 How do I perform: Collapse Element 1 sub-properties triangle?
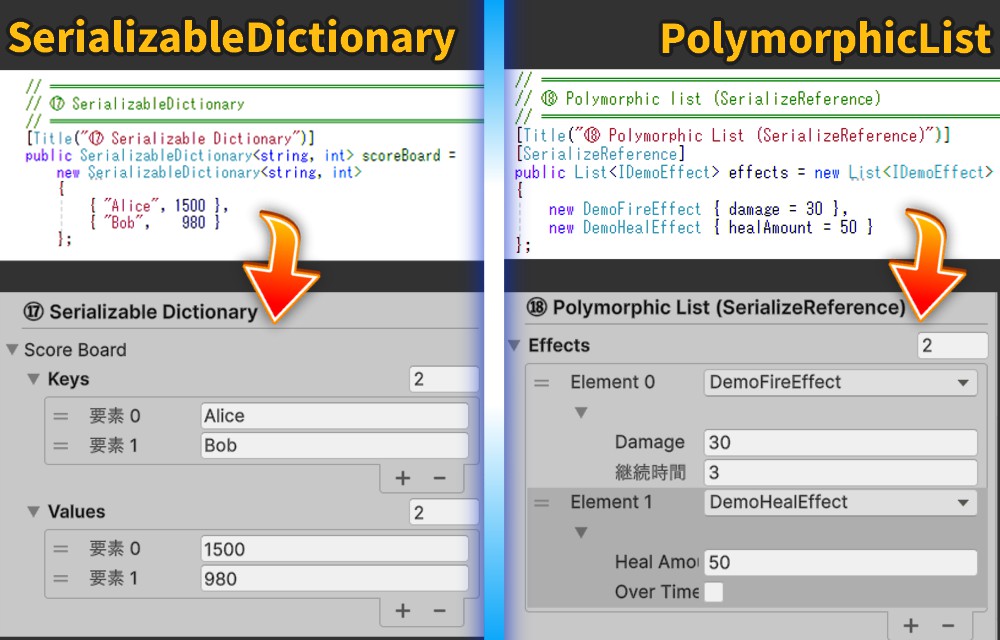click(x=581, y=532)
